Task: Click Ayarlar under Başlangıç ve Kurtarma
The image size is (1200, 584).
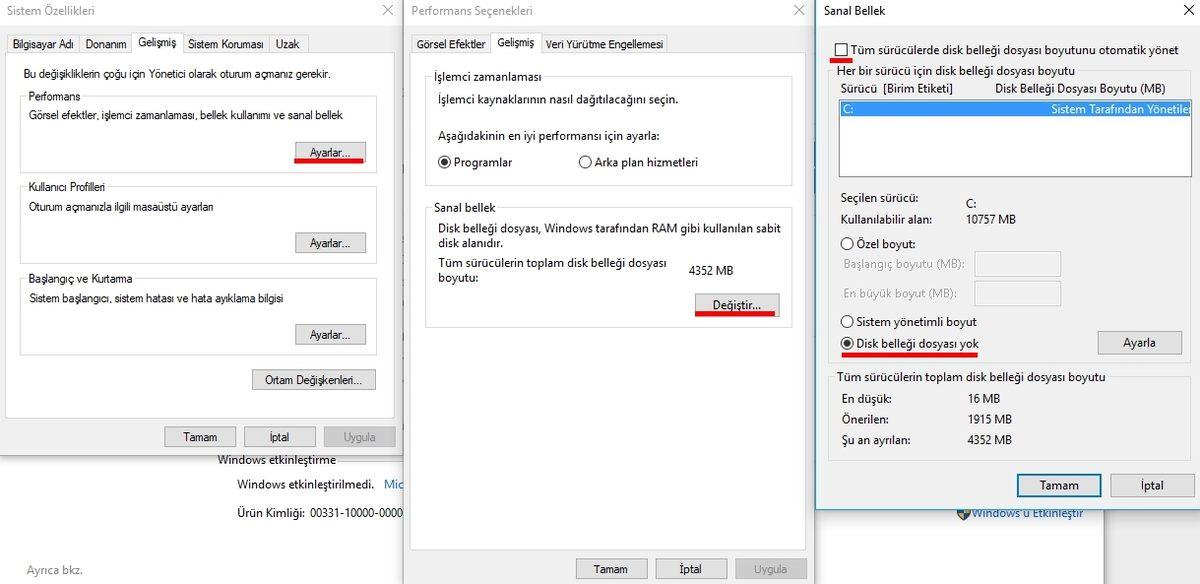Action: (330, 334)
